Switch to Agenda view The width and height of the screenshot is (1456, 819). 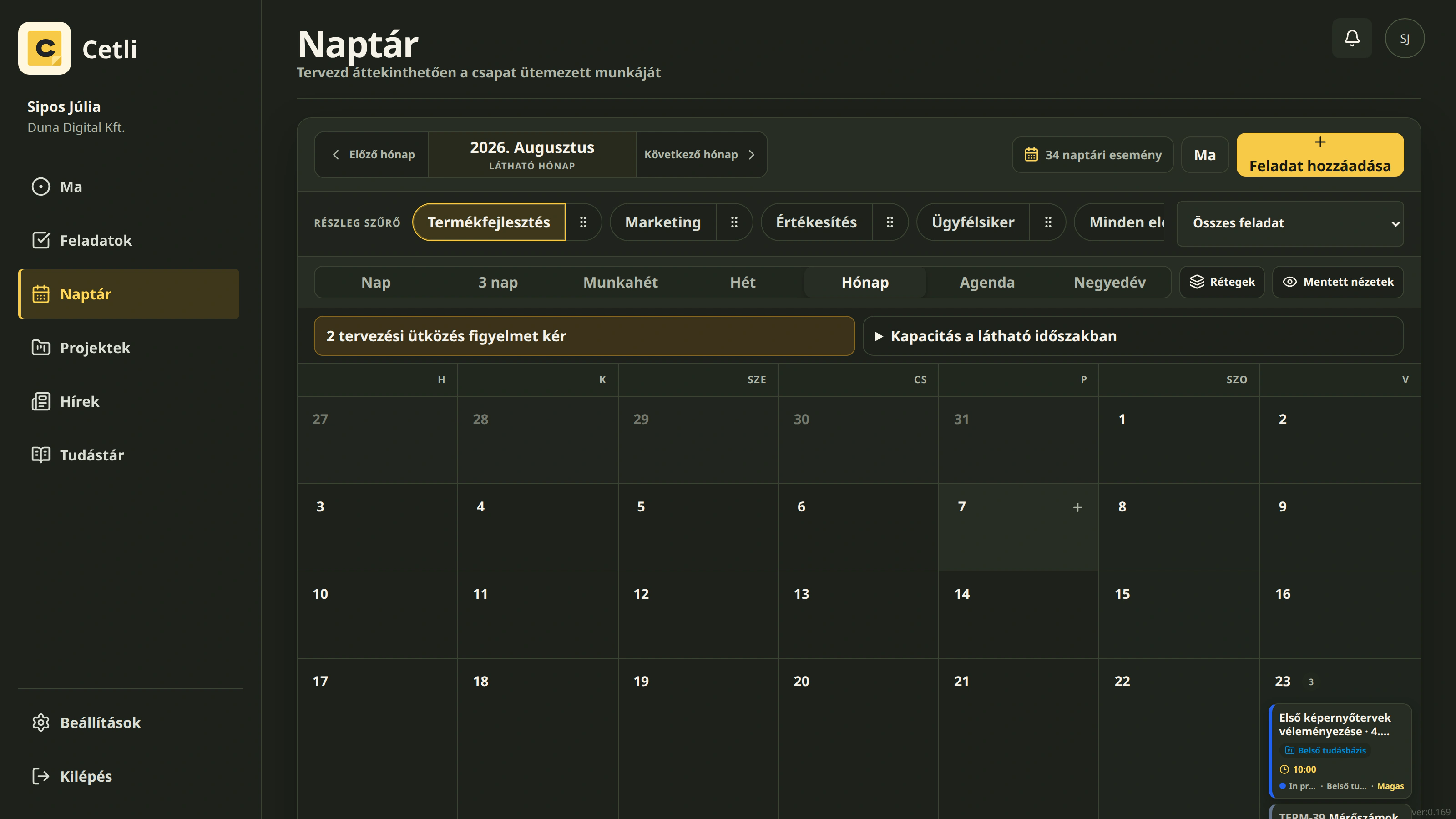coord(987,282)
